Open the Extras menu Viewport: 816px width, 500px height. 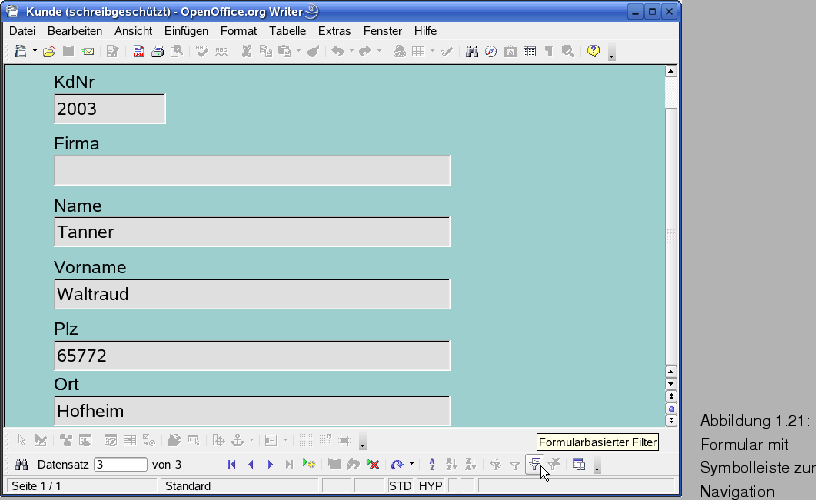click(x=334, y=31)
